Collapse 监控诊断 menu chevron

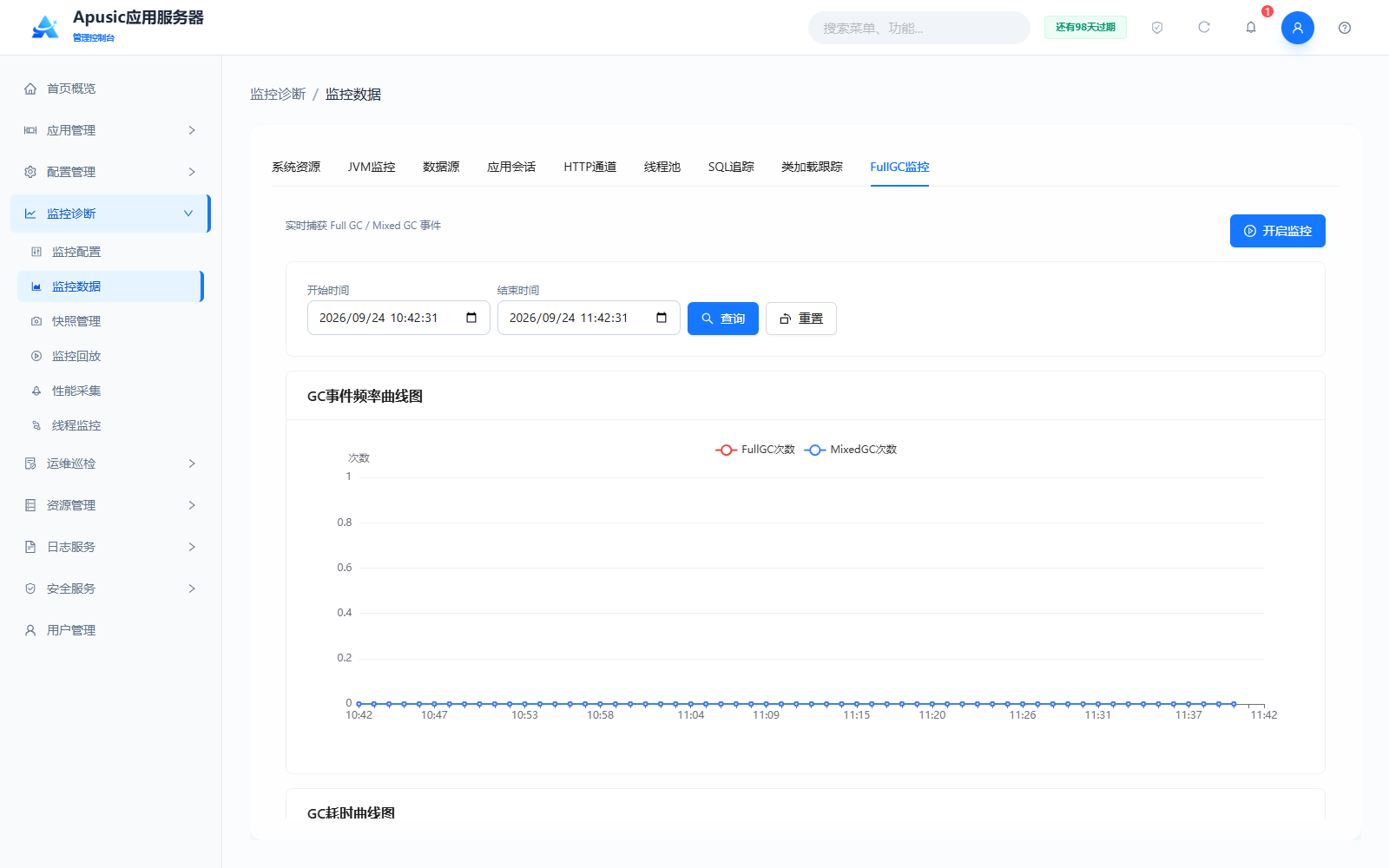[x=188, y=214]
